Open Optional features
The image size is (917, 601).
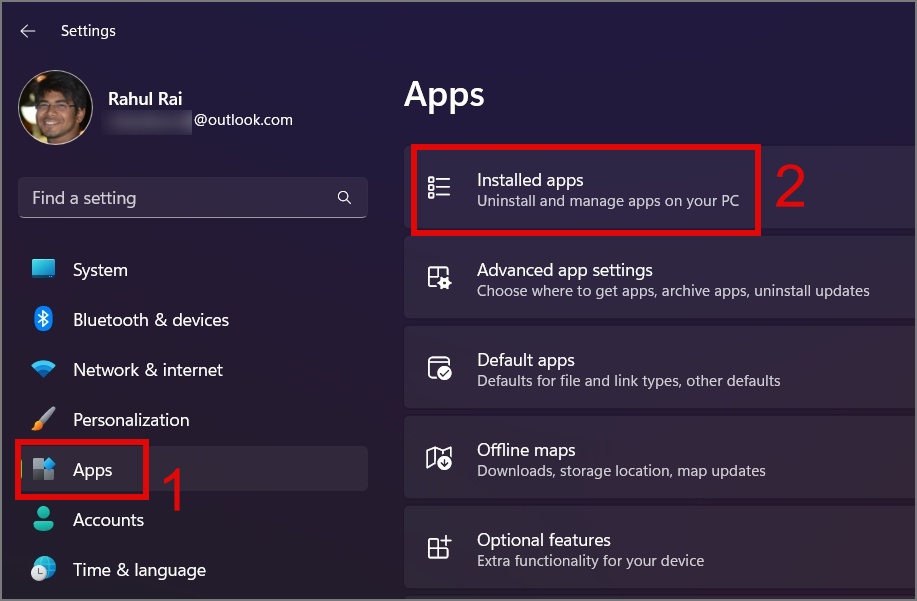tap(660, 547)
